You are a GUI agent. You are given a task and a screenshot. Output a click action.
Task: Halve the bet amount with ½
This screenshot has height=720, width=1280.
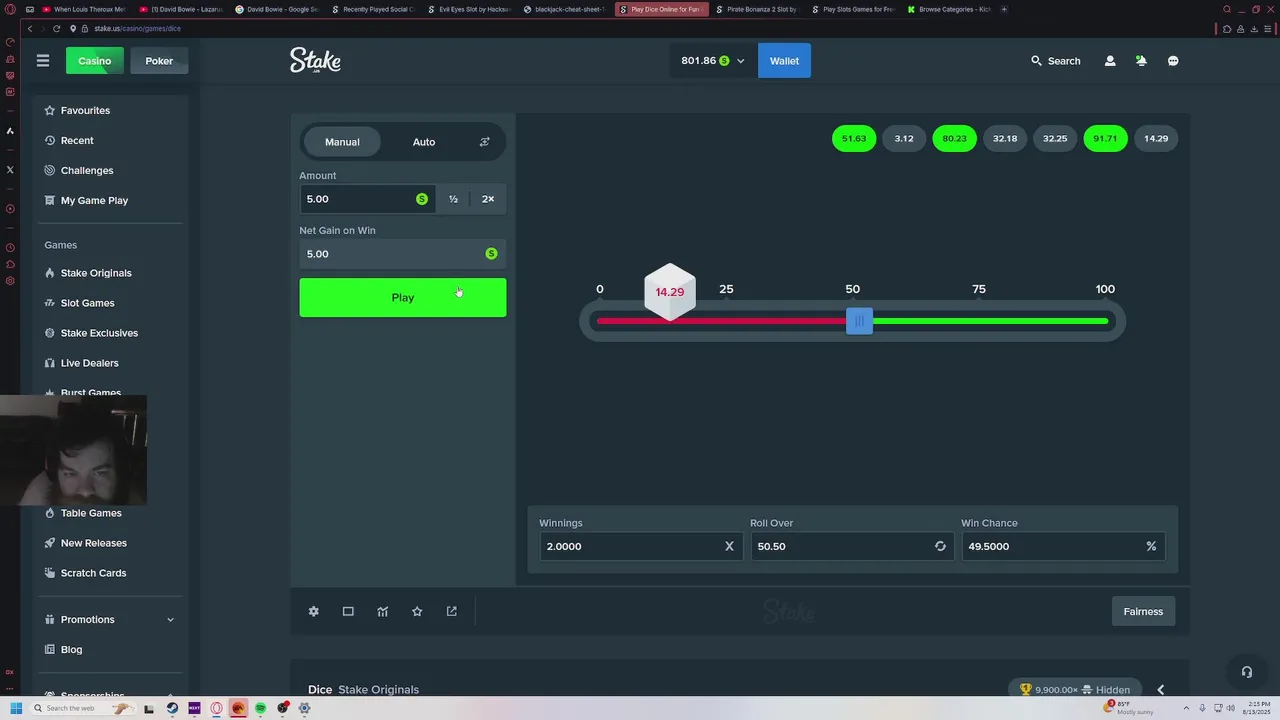453,199
